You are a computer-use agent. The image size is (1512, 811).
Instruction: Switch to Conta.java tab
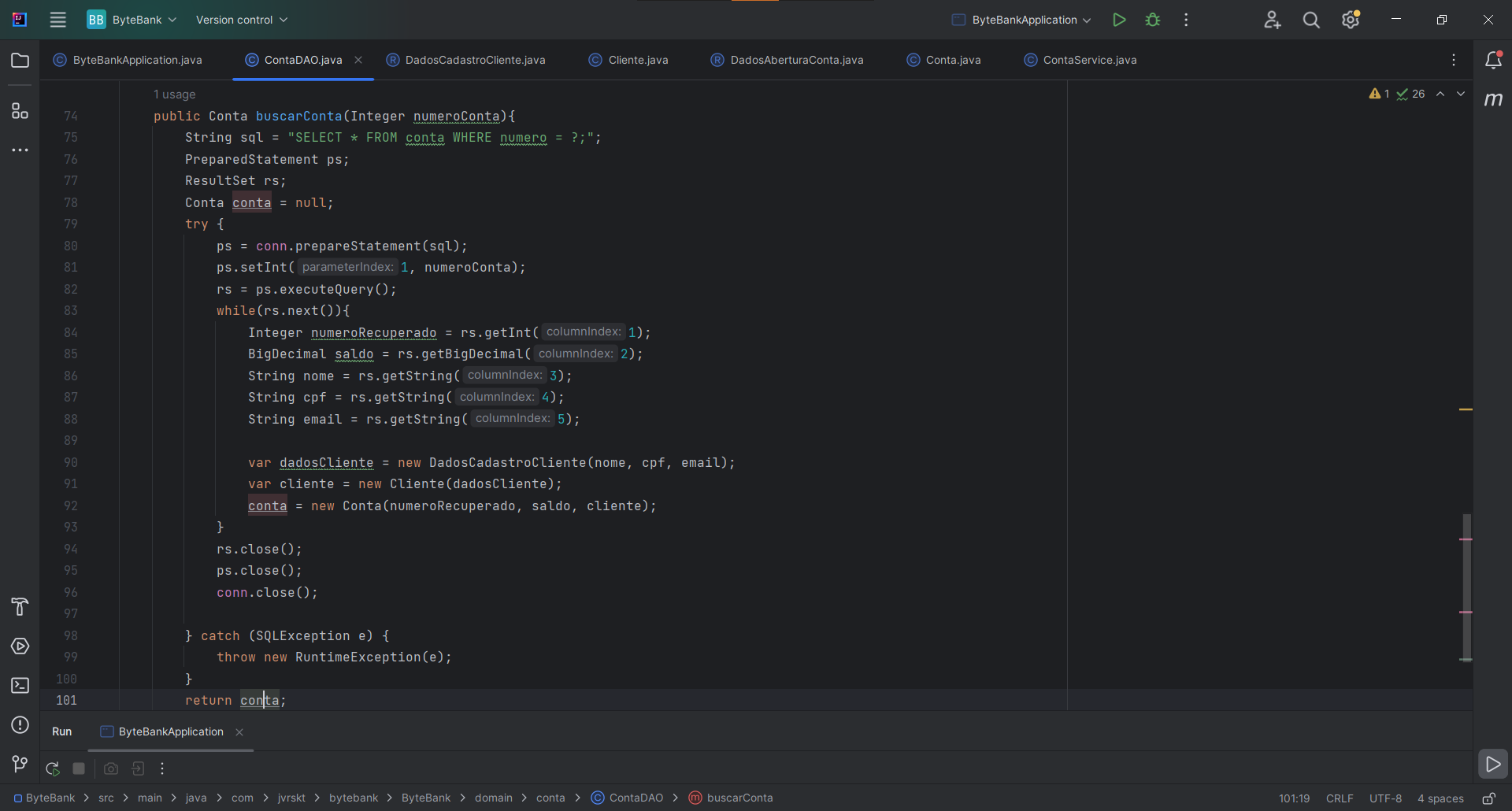click(943, 60)
